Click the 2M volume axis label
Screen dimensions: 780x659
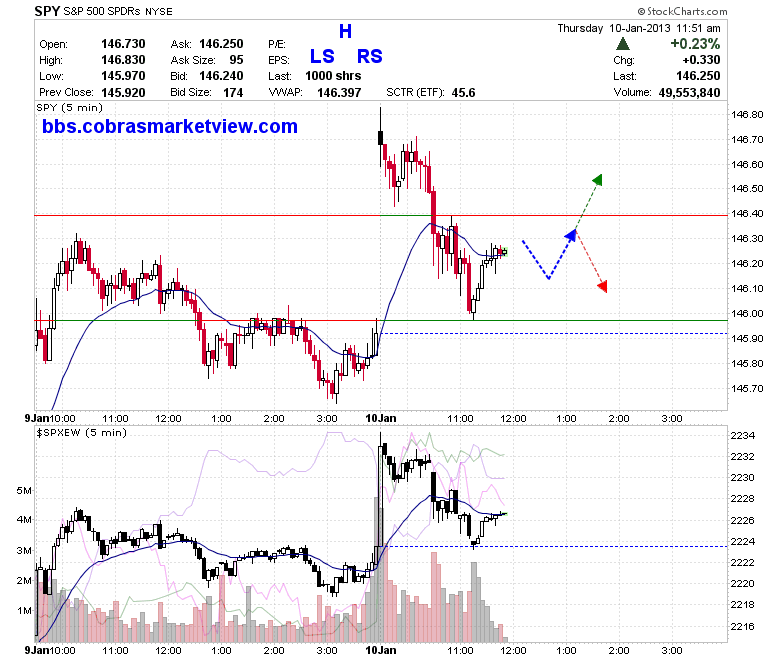click(24, 580)
